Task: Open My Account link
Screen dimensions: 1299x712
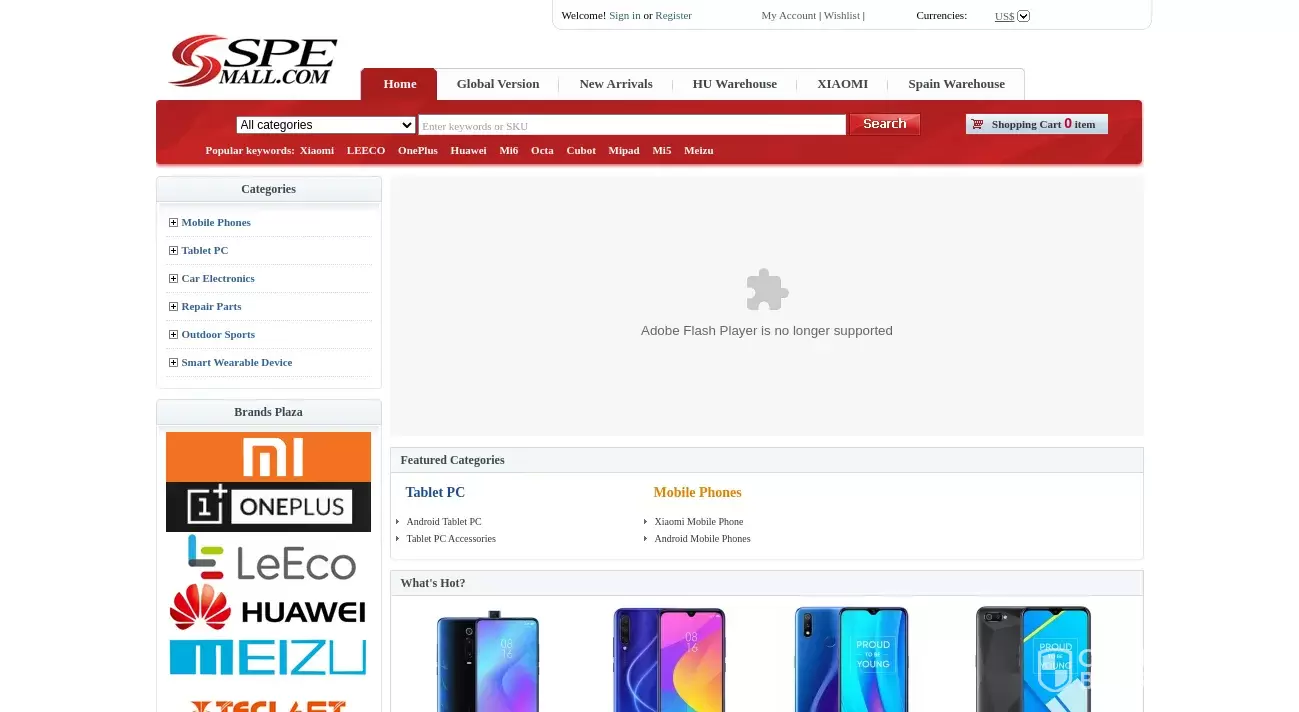Action: pyautogui.click(x=789, y=15)
